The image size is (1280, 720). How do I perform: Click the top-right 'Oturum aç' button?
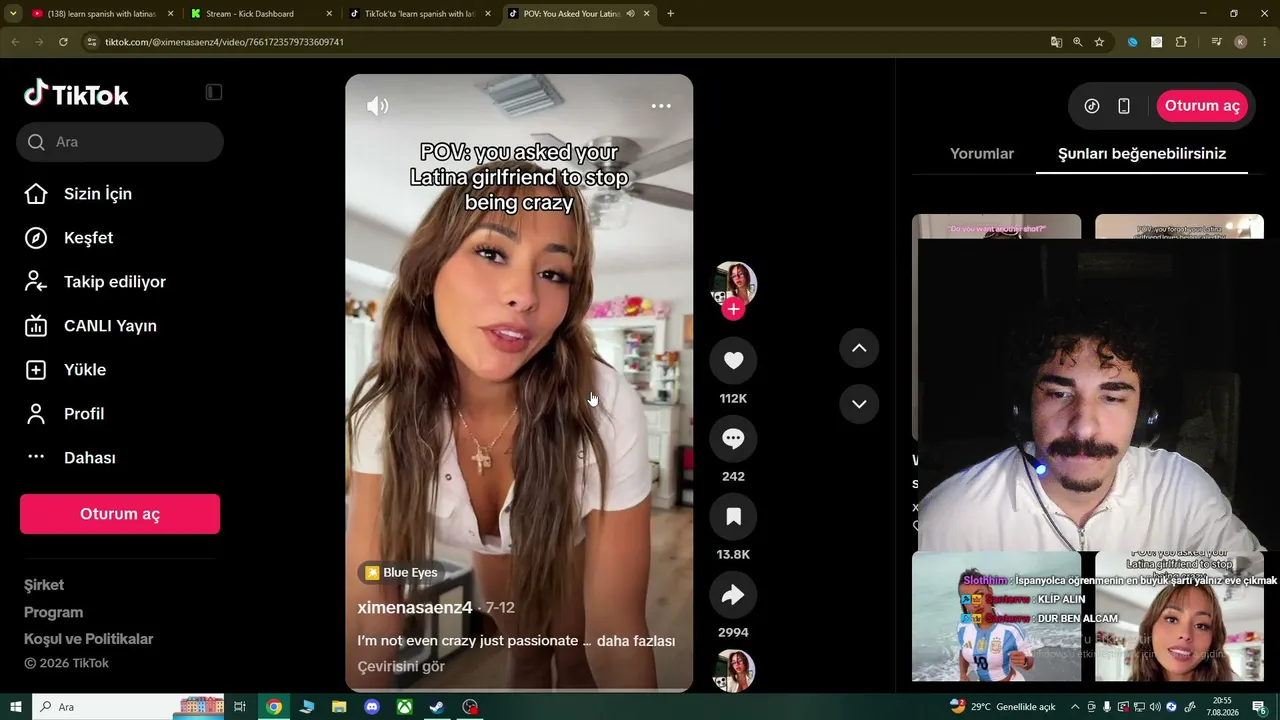1202,106
